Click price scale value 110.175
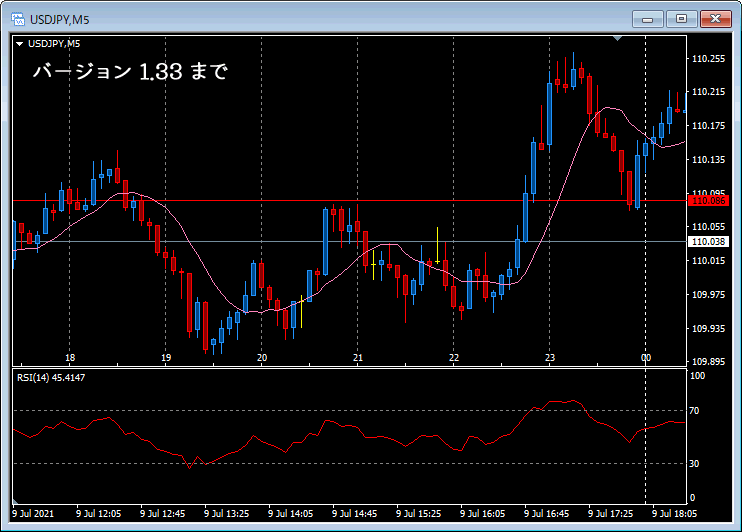 pyautogui.click(x=708, y=126)
